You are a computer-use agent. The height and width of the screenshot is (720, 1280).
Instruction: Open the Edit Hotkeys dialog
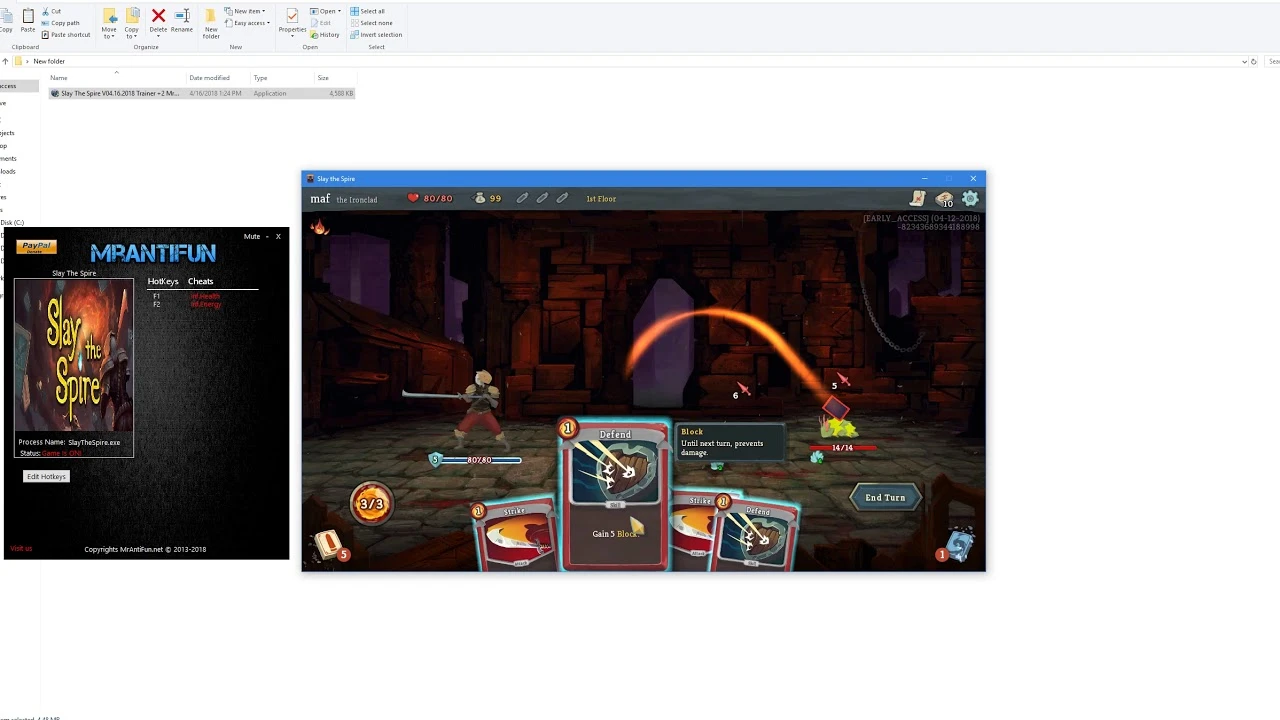[x=46, y=476]
